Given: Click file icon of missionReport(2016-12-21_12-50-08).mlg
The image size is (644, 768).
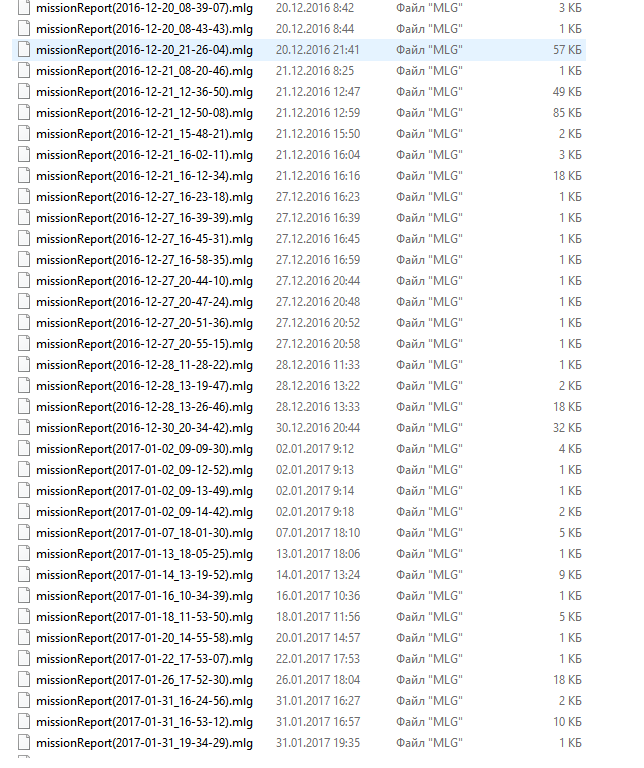Looking at the screenshot, I should point(24,113).
